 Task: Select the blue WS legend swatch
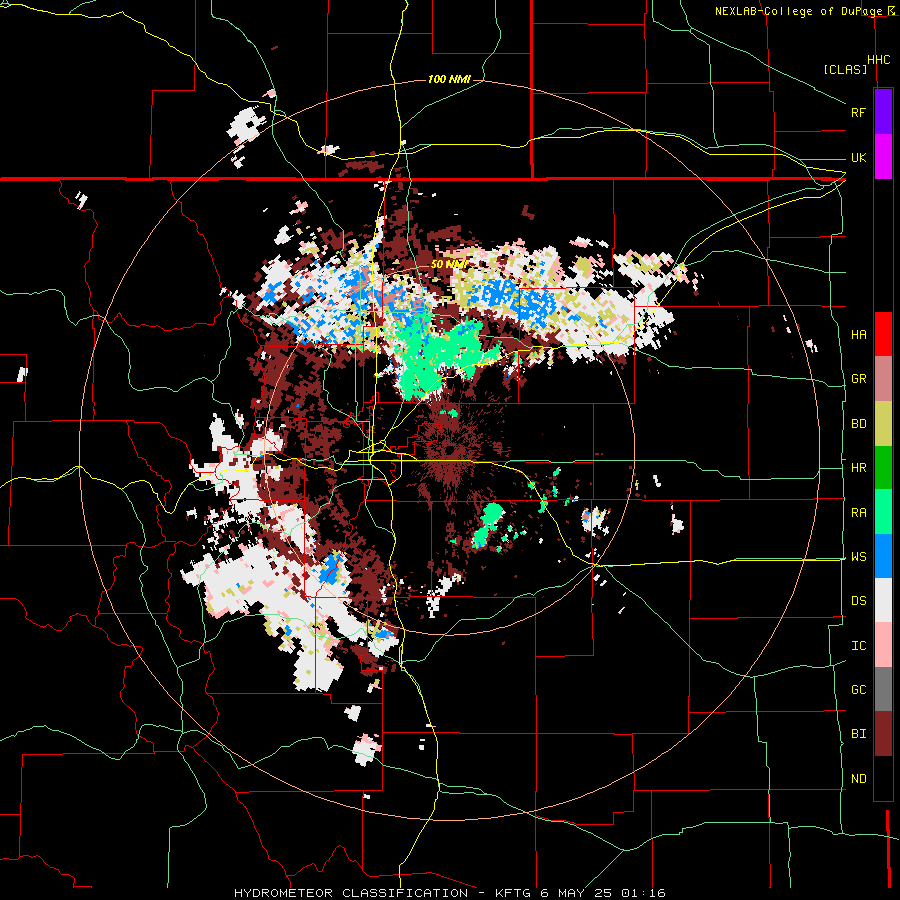click(x=883, y=556)
